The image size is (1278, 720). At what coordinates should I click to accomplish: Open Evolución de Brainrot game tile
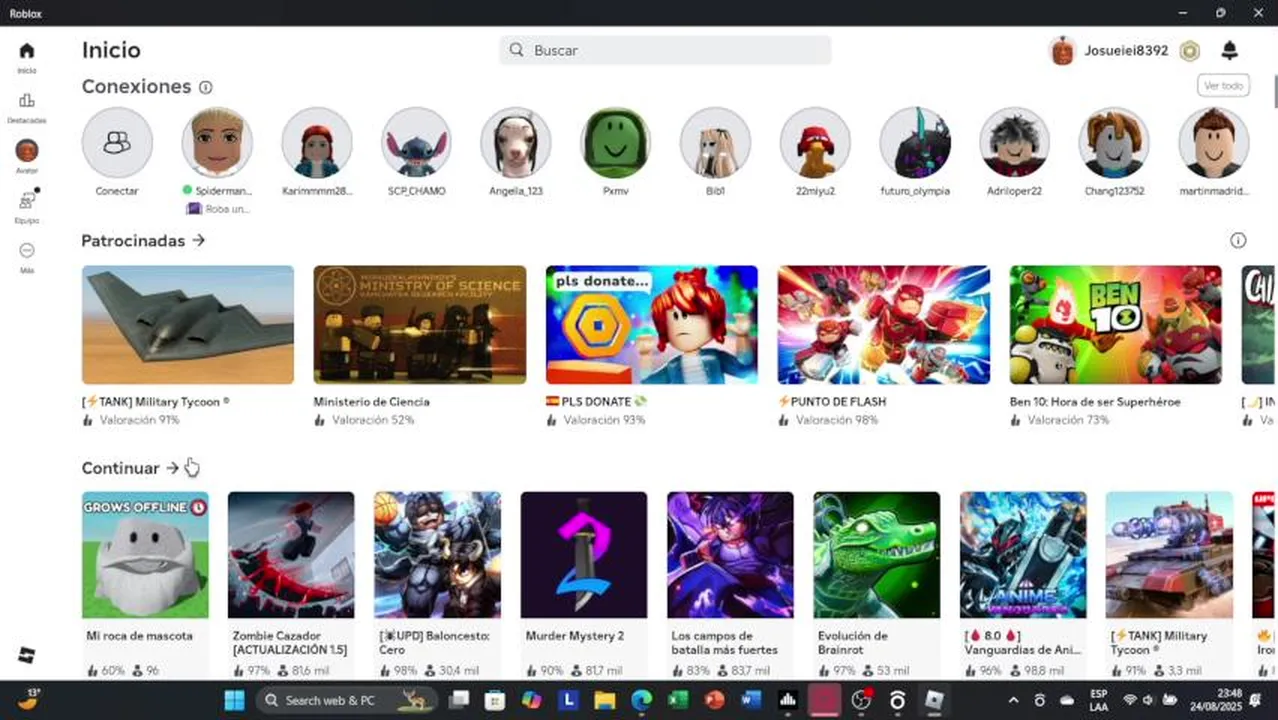click(x=876, y=555)
